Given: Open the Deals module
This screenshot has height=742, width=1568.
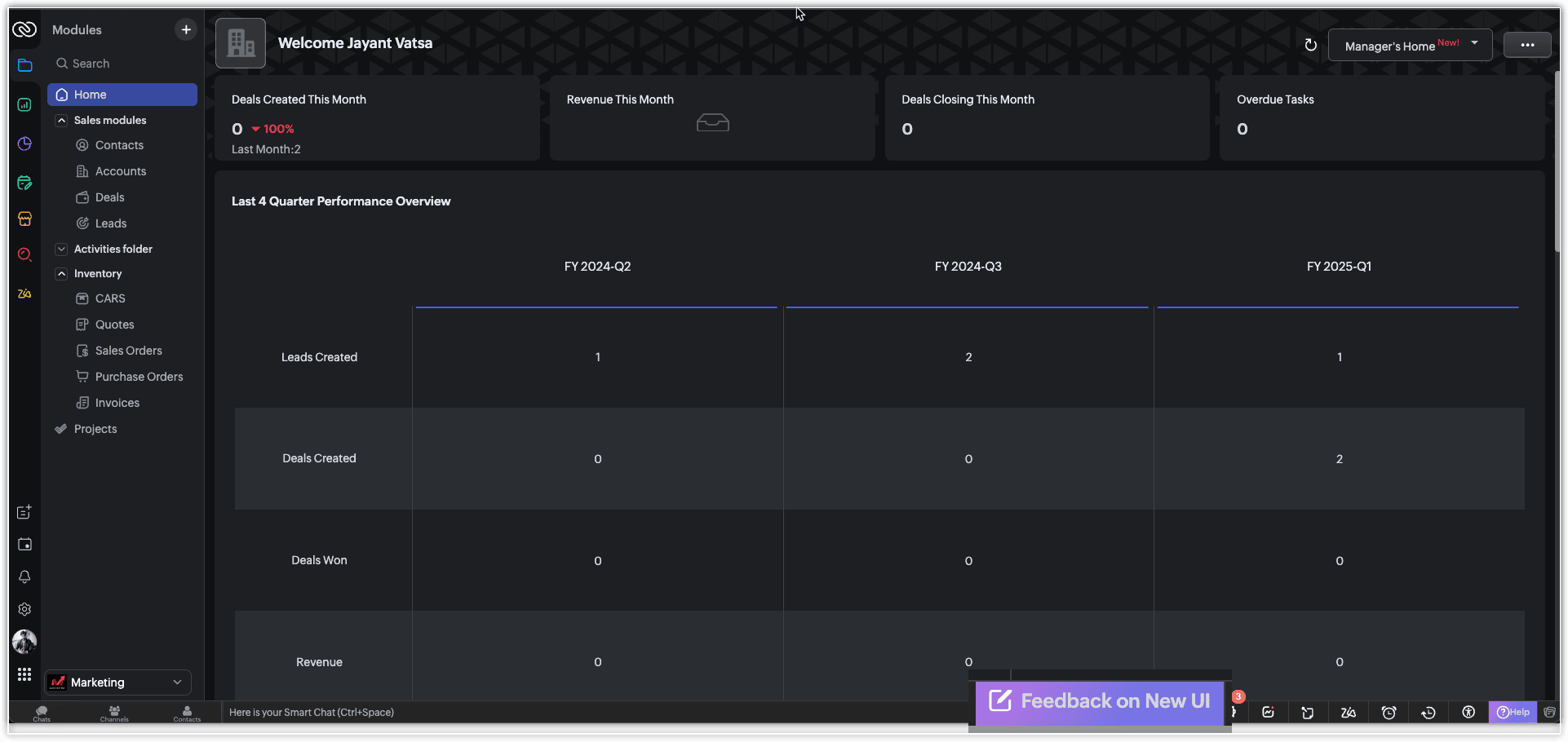Looking at the screenshot, I should [x=109, y=197].
